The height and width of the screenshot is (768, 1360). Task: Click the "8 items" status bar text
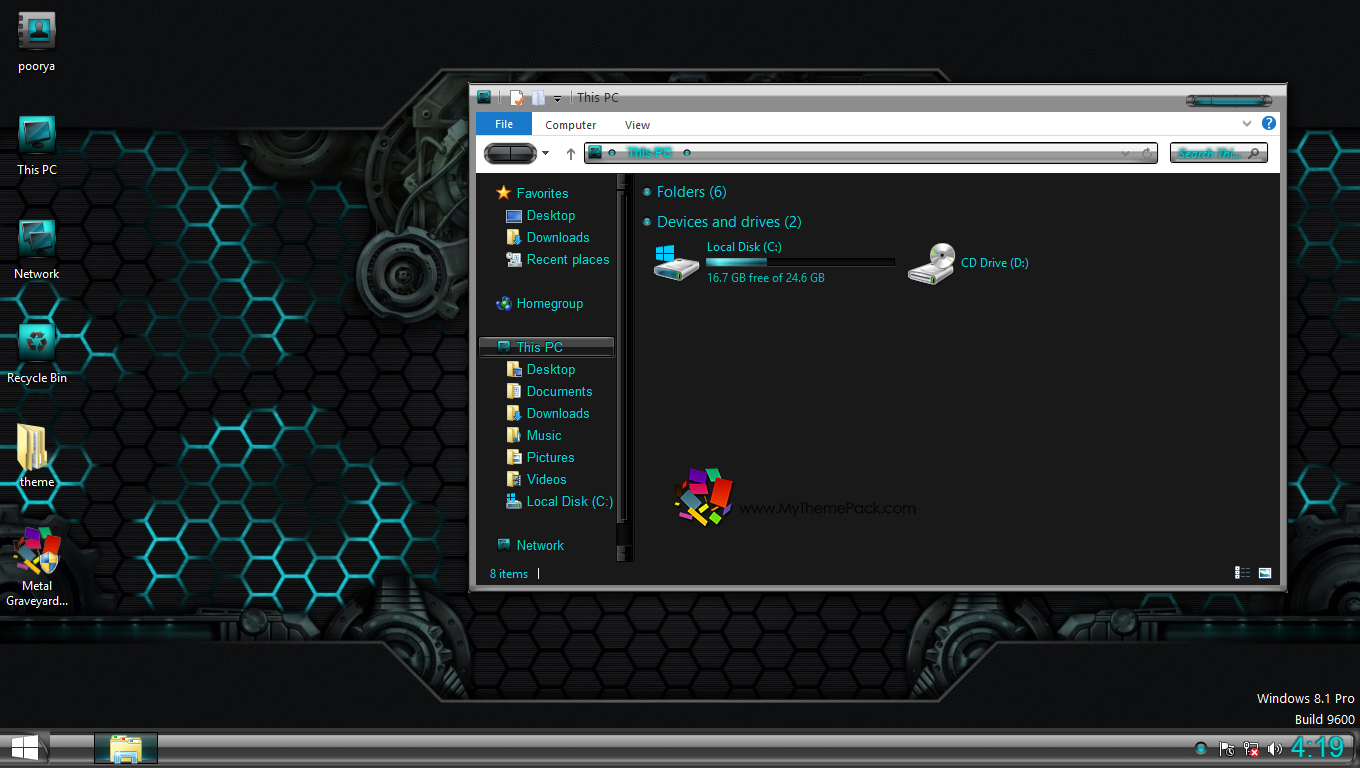tap(509, 574)
